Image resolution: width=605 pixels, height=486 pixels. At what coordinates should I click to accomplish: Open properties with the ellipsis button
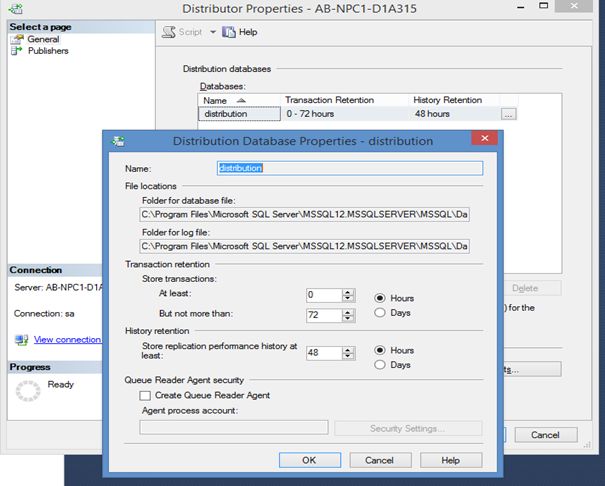pos(509,114)
